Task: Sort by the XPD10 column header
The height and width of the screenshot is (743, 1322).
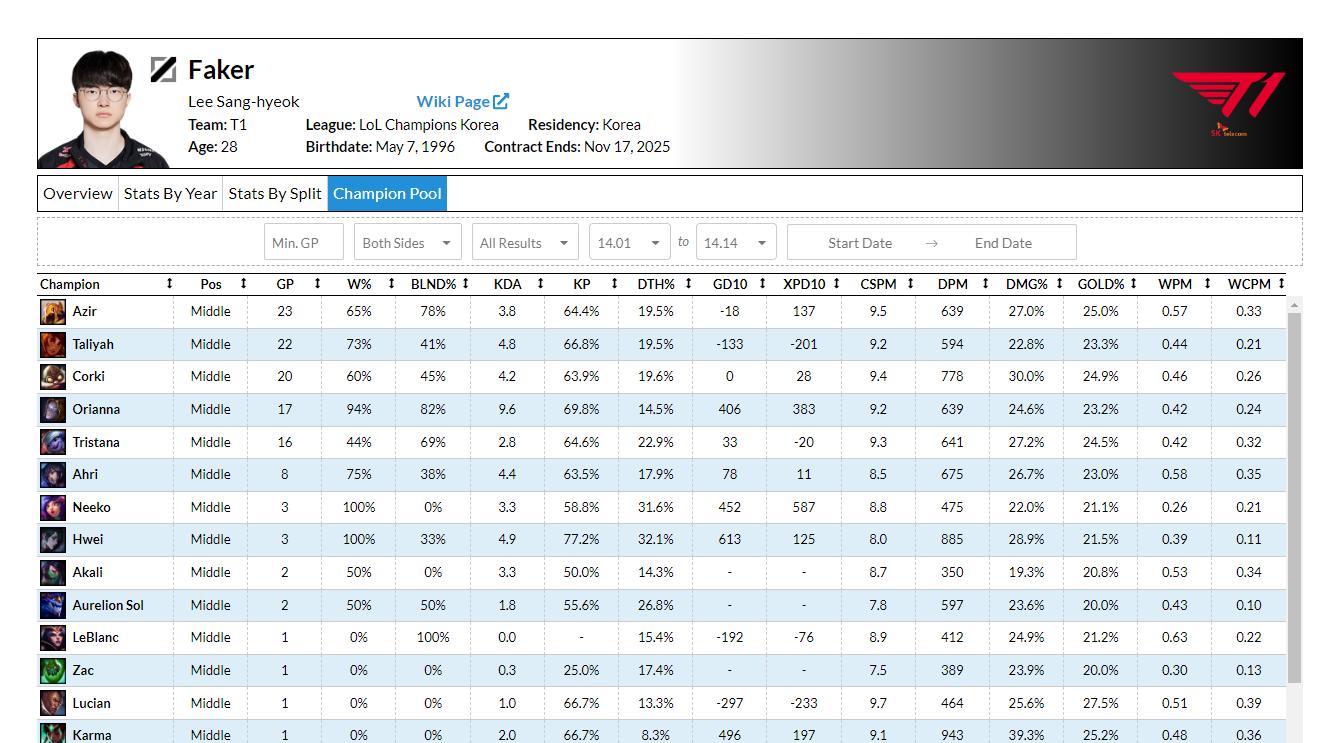Action: (x=804, y=284)
